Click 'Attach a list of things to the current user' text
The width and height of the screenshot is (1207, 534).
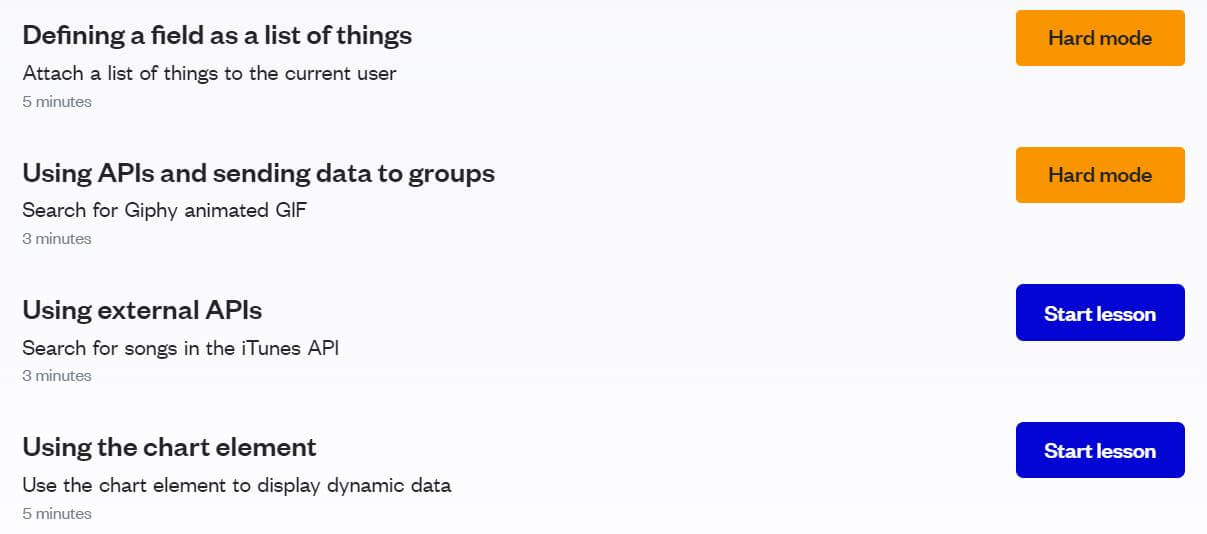209,73
